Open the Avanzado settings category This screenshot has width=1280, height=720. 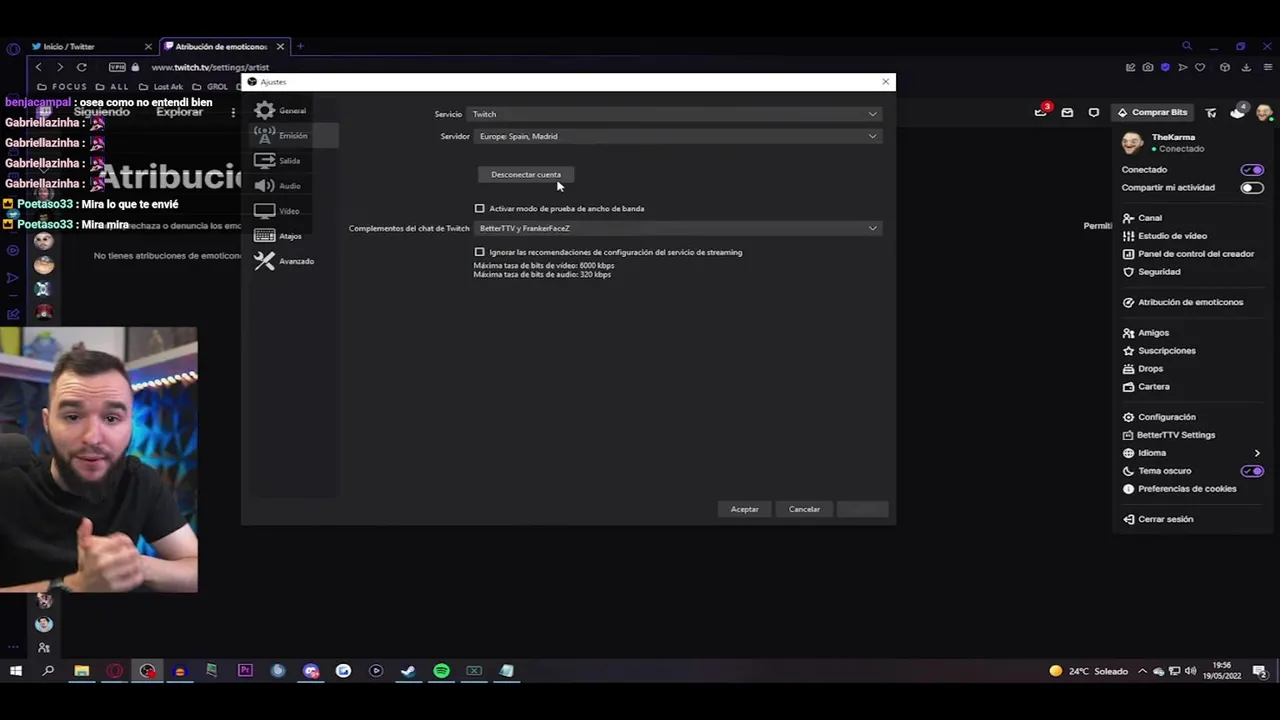pos(285,261)
